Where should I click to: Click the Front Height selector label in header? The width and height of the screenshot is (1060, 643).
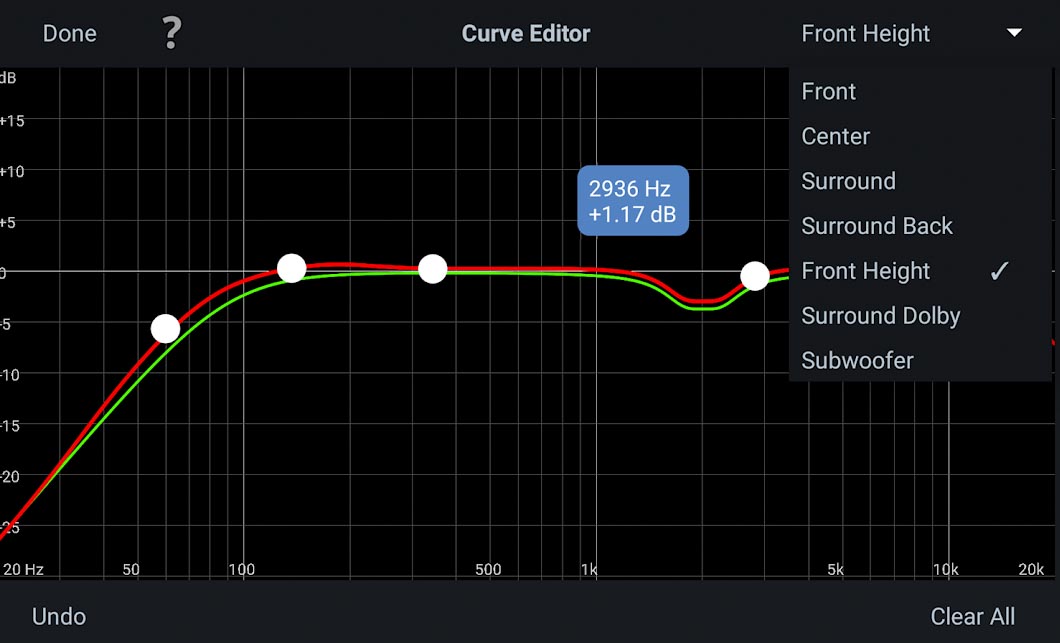pyautogui.click(x=865, y=33)
